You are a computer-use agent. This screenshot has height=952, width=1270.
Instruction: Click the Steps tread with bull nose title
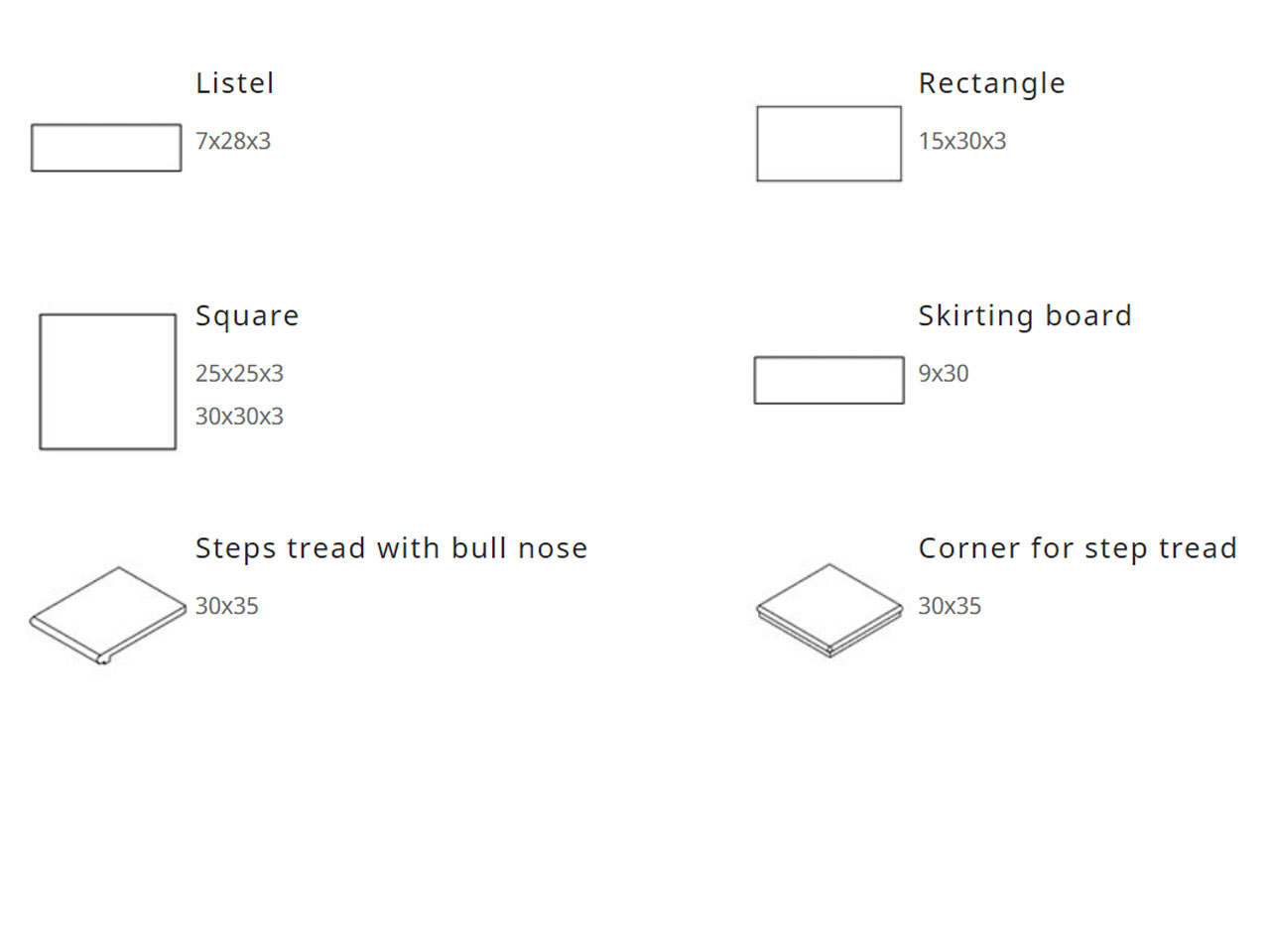click(x=391, y=548)
